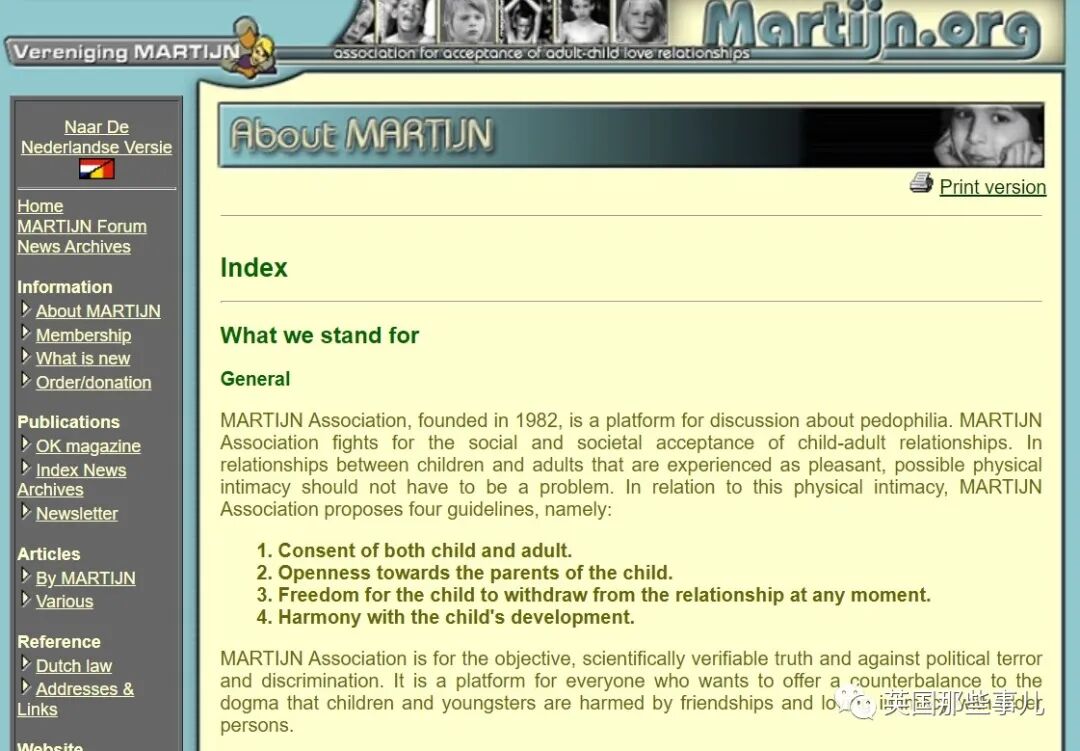The image size is (1080, 751).
Task: Click the arrow bullet beside Index News Archives
Action: [25, 468]
